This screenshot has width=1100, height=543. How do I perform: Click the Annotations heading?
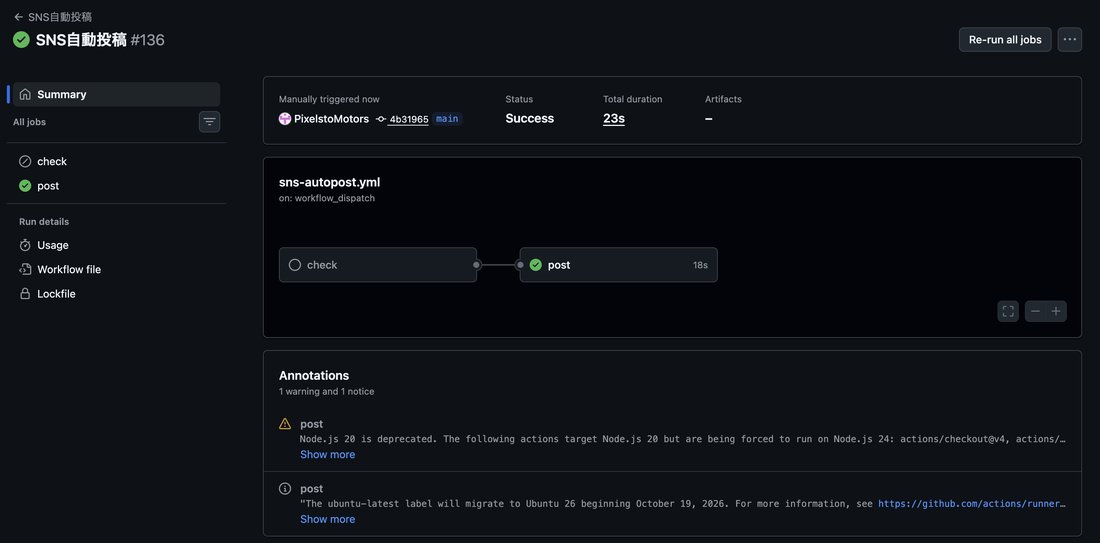(x=314, y=375)
